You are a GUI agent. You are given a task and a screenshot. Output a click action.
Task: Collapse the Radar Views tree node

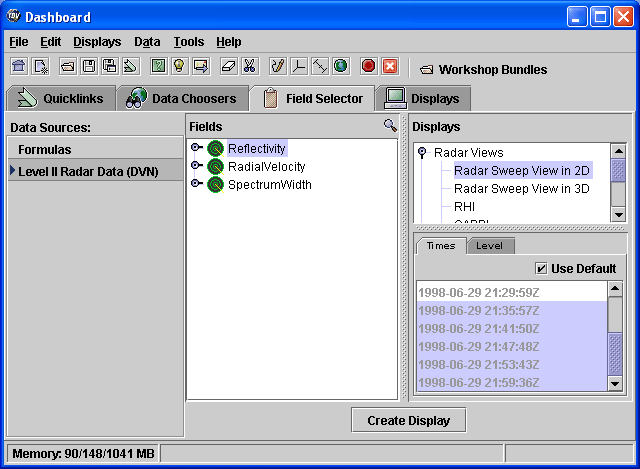point(422,153)
